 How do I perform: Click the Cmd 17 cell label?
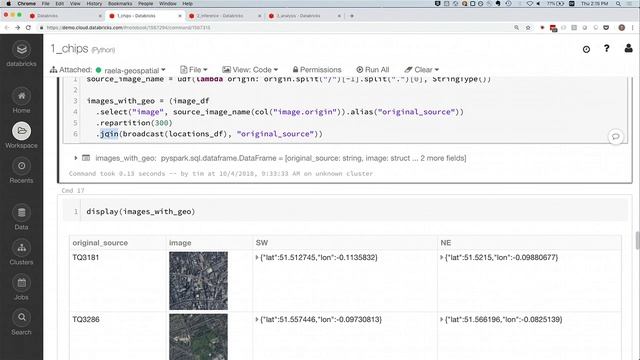[73, 191]
